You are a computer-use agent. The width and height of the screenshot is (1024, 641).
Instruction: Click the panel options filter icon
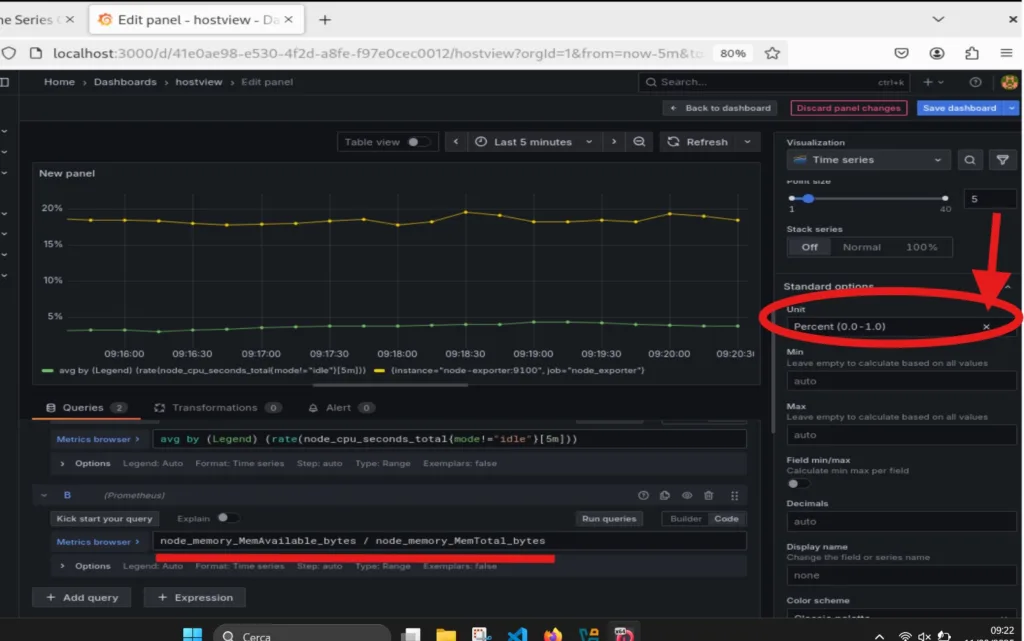1002,160
